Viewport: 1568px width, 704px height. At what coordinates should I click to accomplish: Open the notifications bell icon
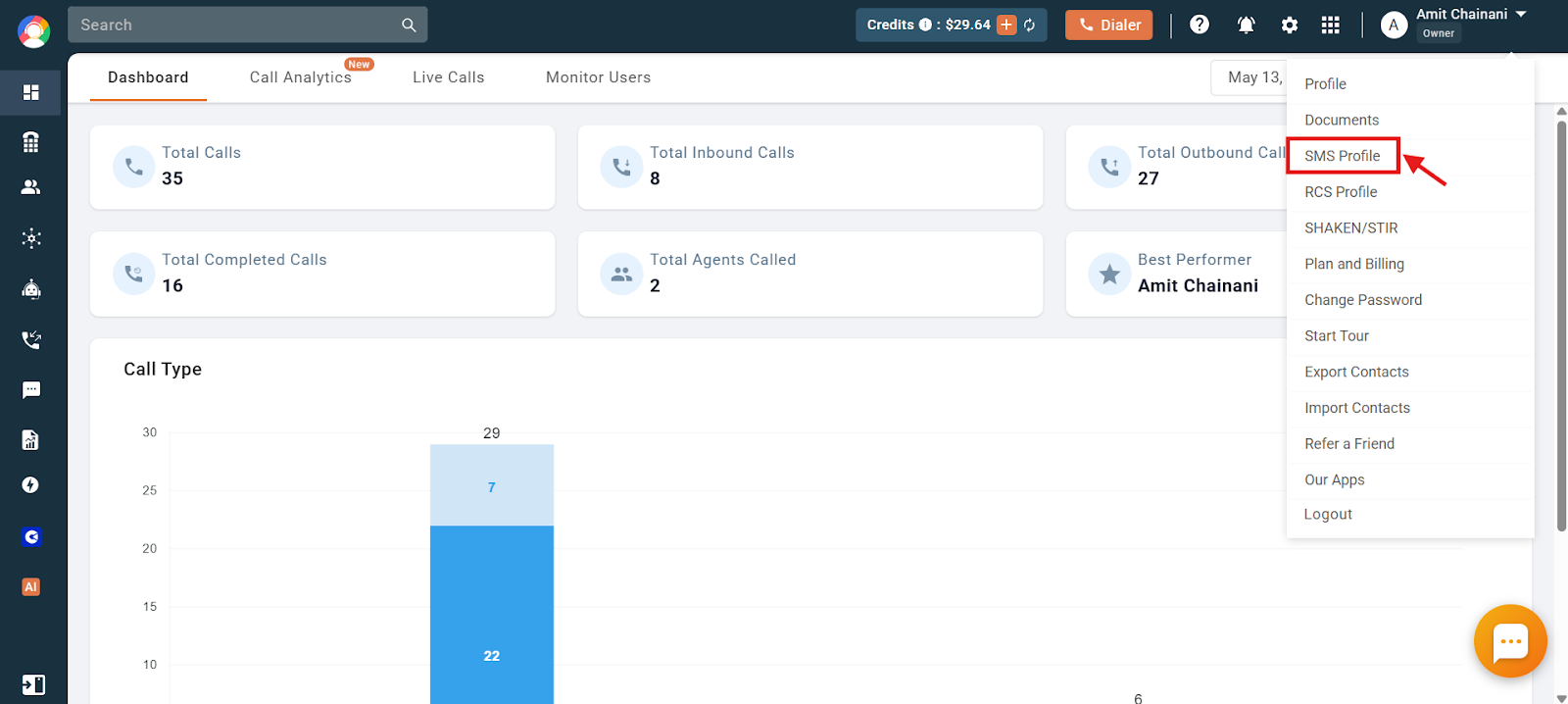tap(1246, 25)
